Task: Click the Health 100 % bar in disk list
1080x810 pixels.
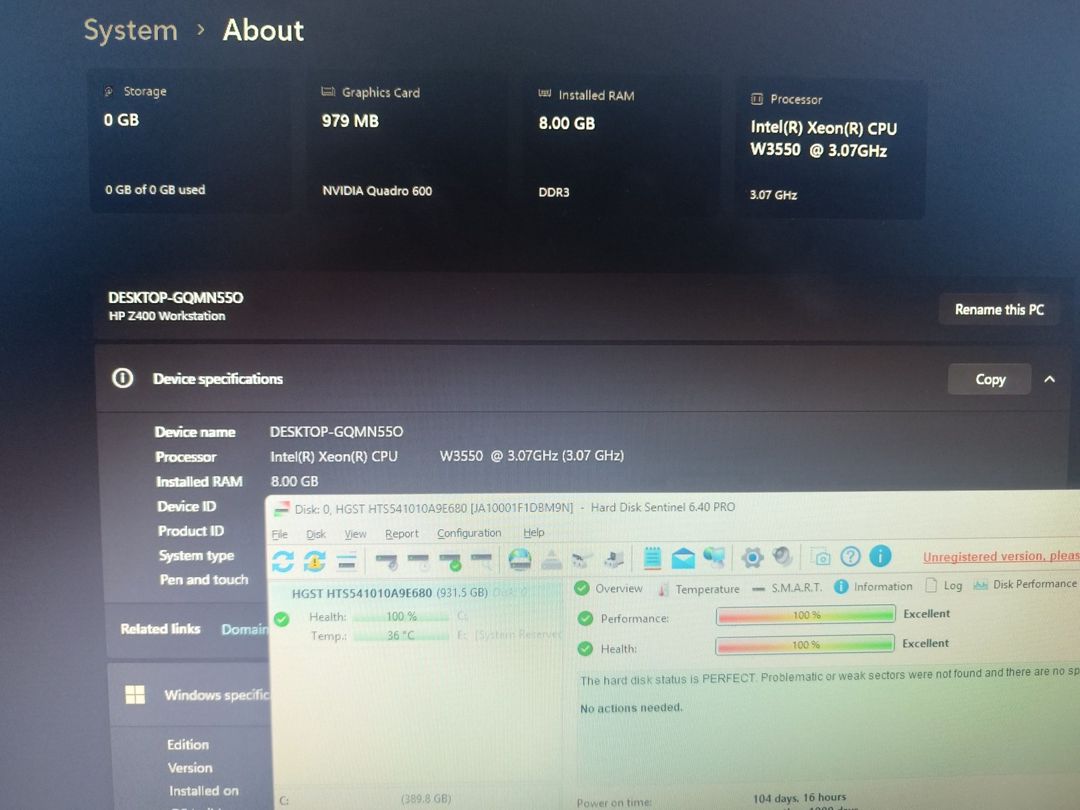Action: point(401,616)
